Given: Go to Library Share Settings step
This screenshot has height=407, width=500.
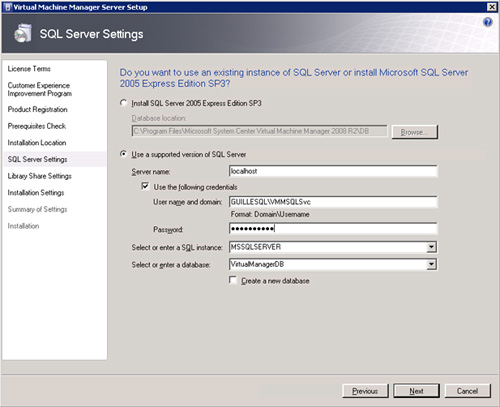Looking at the screenshot, I should (39, 176).
